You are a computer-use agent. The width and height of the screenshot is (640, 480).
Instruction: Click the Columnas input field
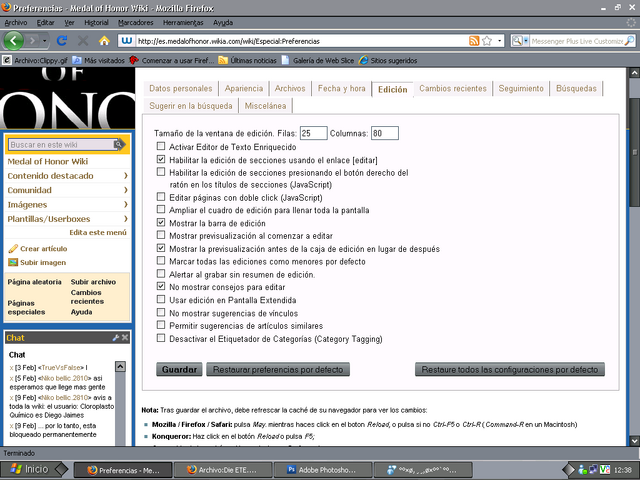click(384, 133)
